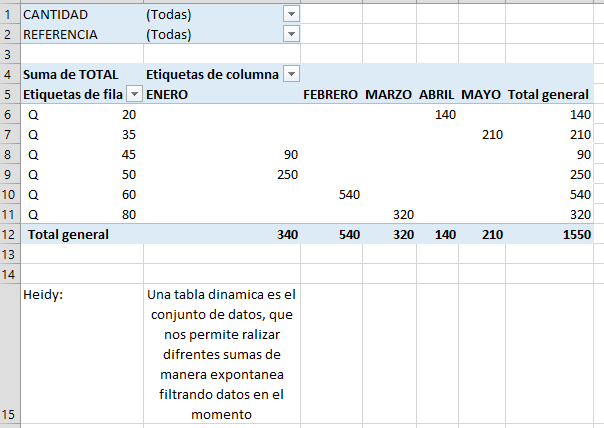
Task: Open the CANTIDAD filter dropdown
Action: (291, 14)
